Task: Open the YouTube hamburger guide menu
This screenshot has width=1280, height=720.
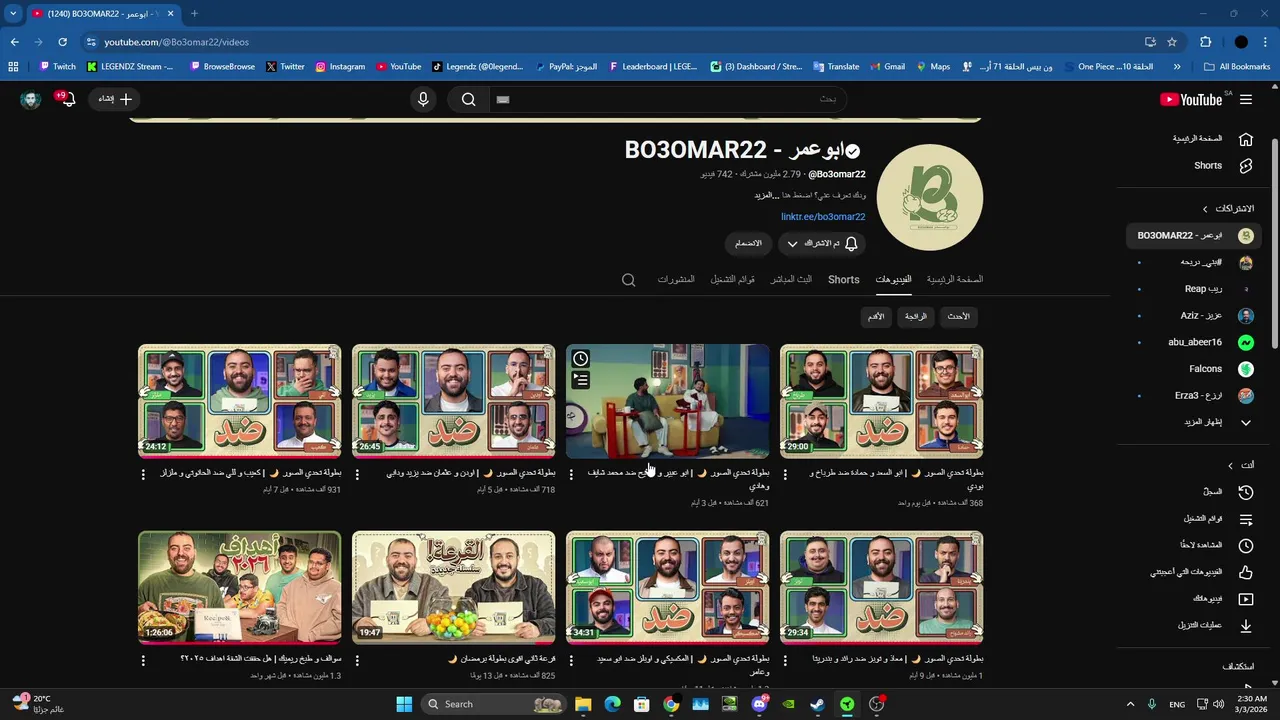Action: pos(1245,99)
